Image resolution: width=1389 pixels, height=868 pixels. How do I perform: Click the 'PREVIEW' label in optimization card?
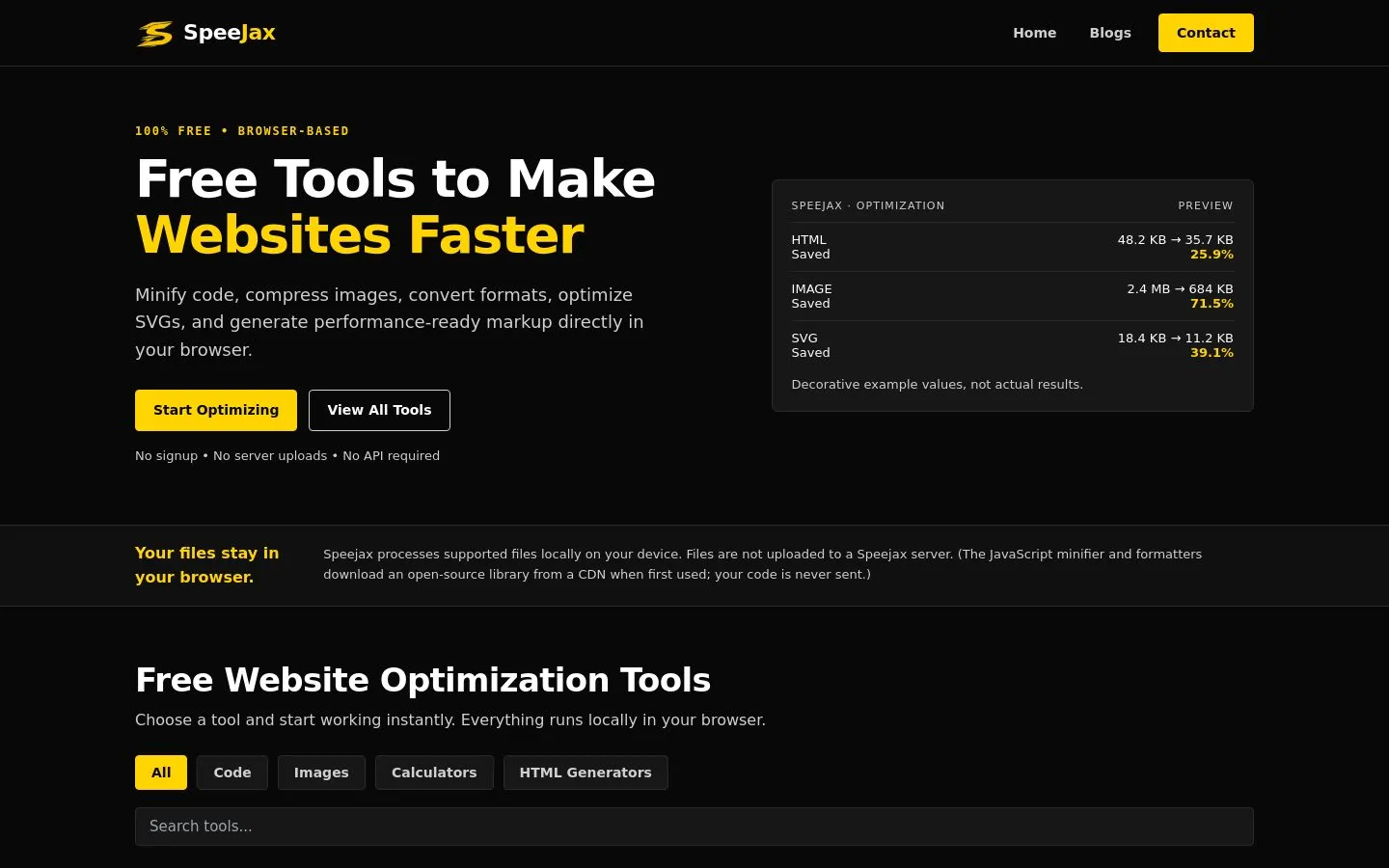pyautogui.click(x=1206, y=205)
